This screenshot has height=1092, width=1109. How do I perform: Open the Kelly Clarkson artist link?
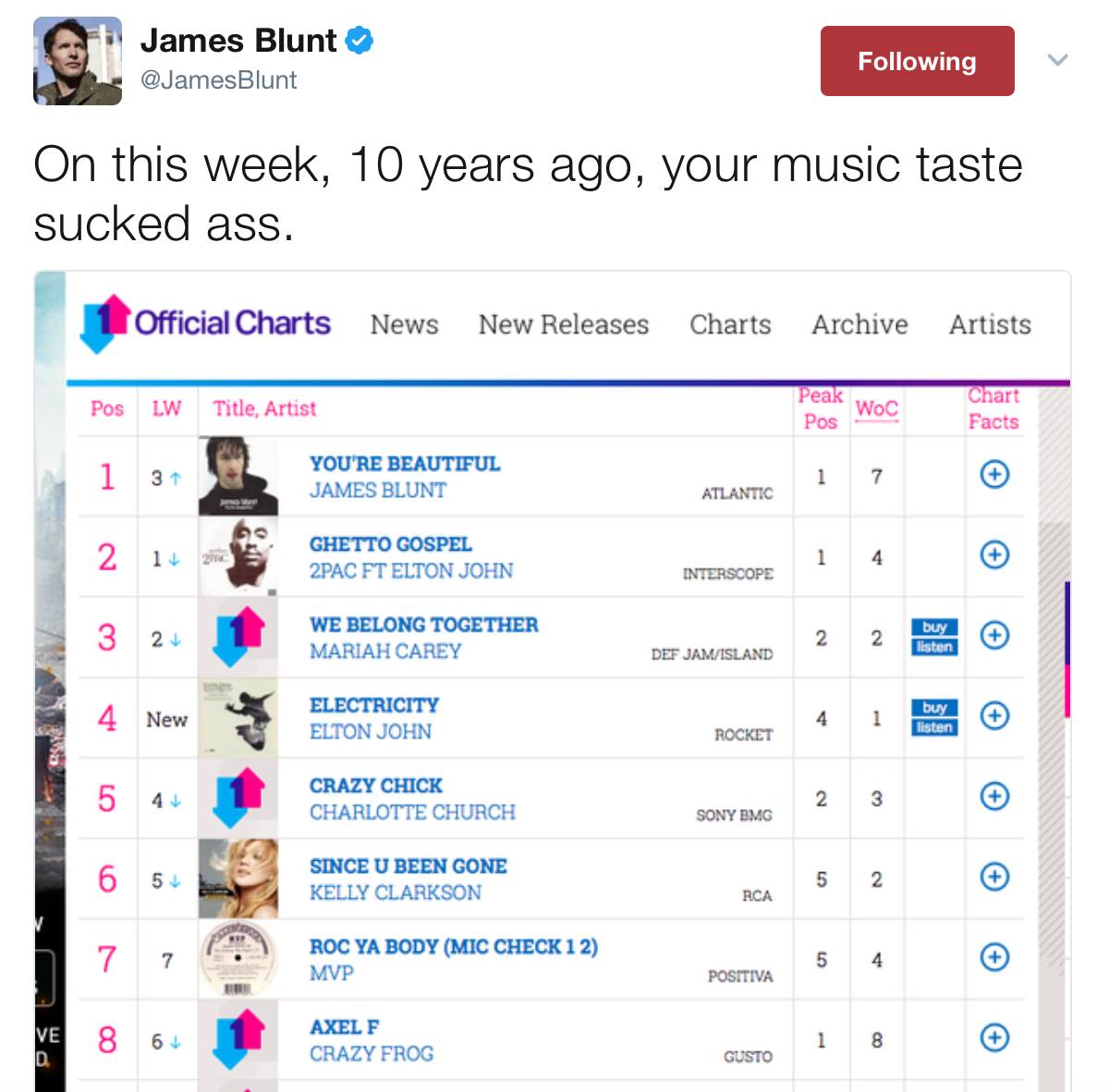(x=396, y=892)
